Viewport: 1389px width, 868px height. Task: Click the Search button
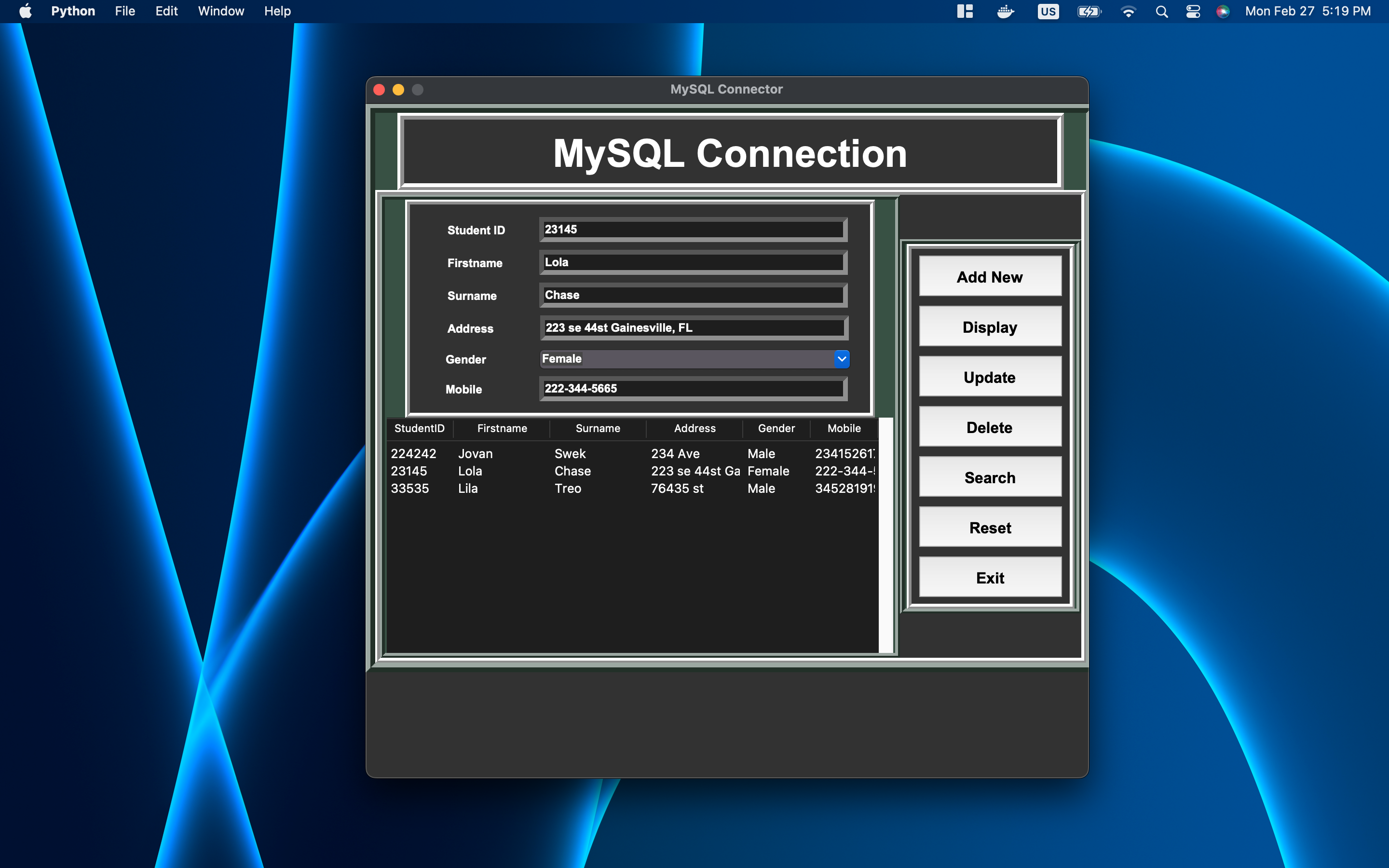990,477
